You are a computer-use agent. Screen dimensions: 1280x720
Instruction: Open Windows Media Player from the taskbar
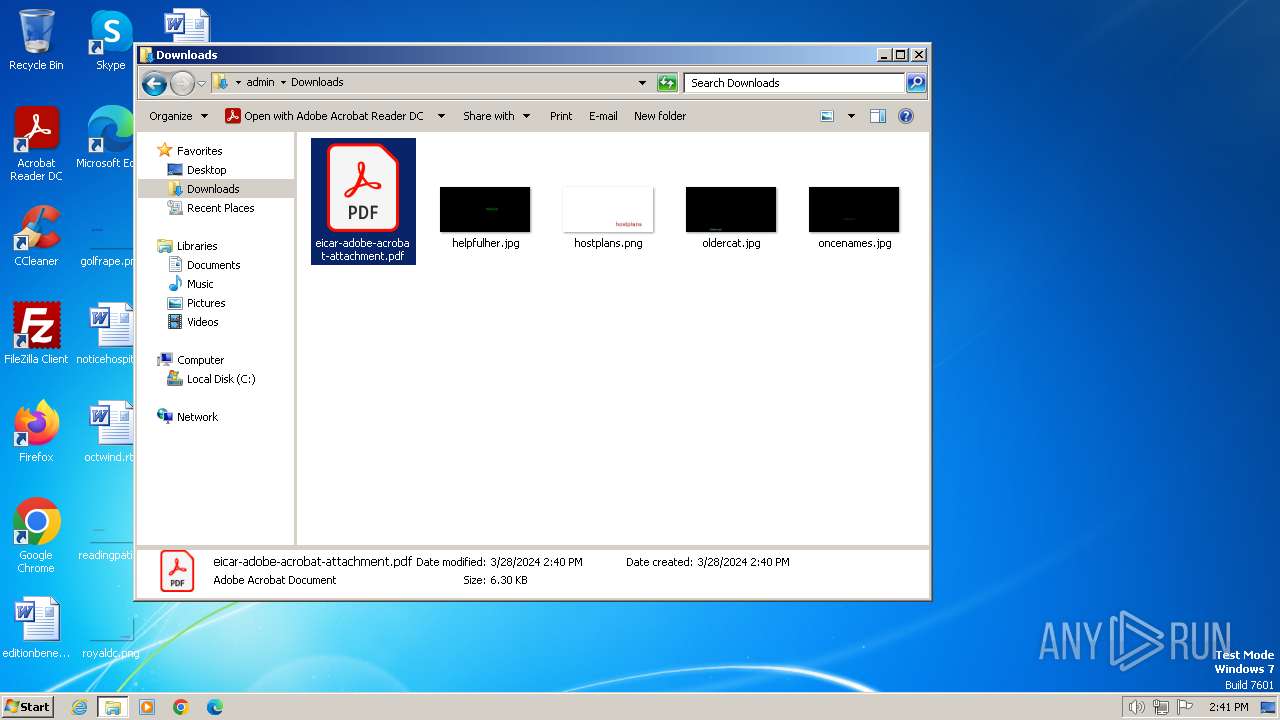(x=147, y=707)
